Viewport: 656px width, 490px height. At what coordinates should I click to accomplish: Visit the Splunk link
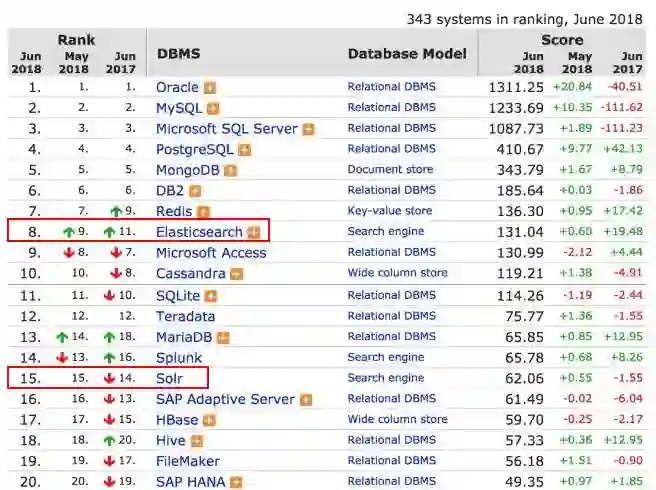pos(179,358)
